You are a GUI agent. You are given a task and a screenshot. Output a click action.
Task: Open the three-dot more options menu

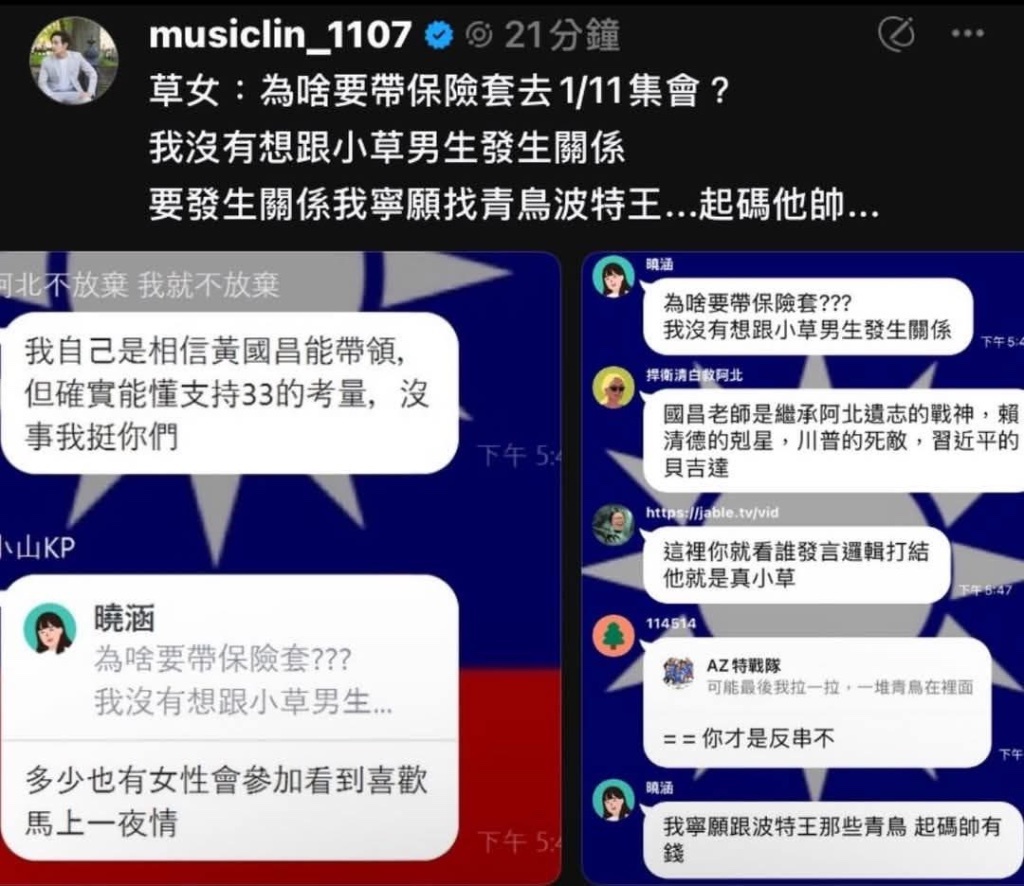coord(967,33)
